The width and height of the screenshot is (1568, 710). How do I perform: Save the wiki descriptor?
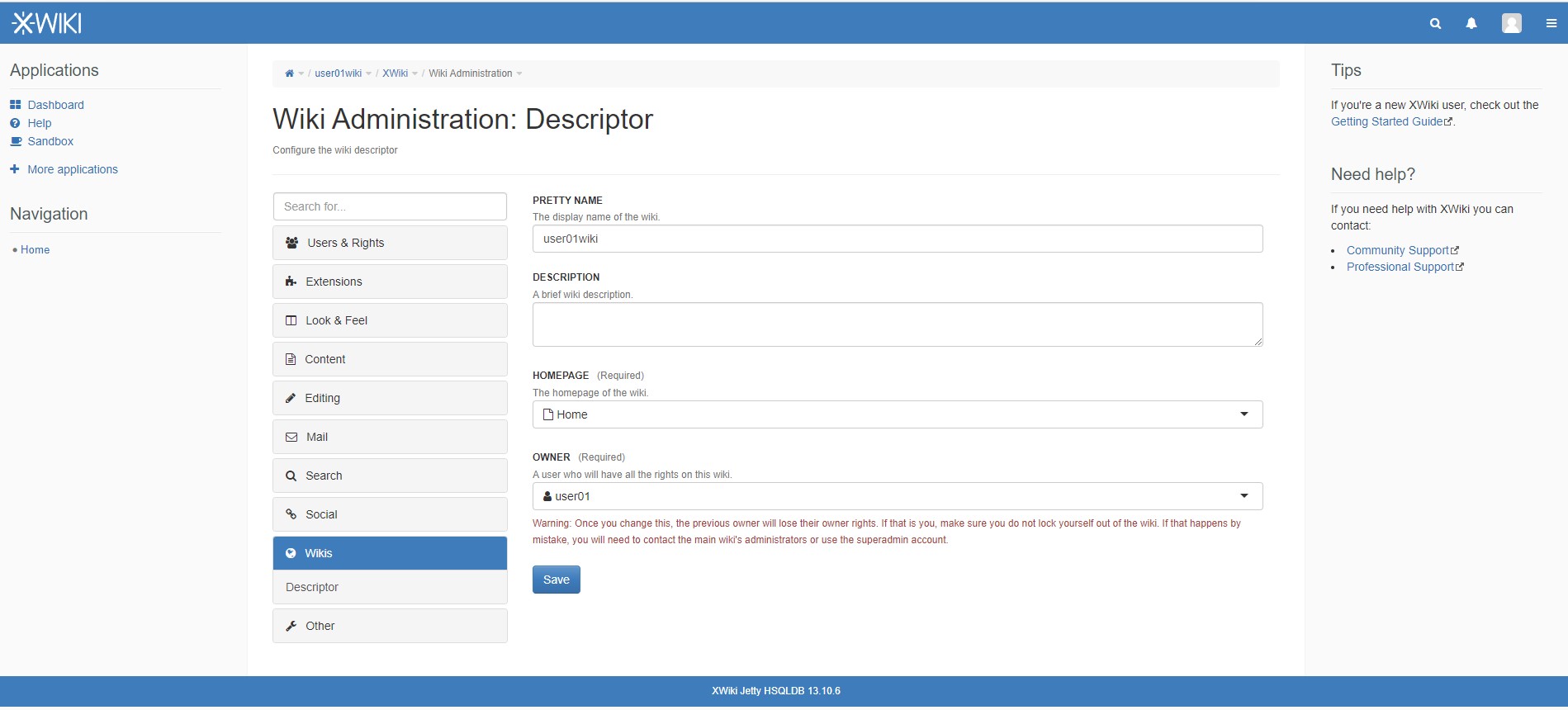pos(557,580)
